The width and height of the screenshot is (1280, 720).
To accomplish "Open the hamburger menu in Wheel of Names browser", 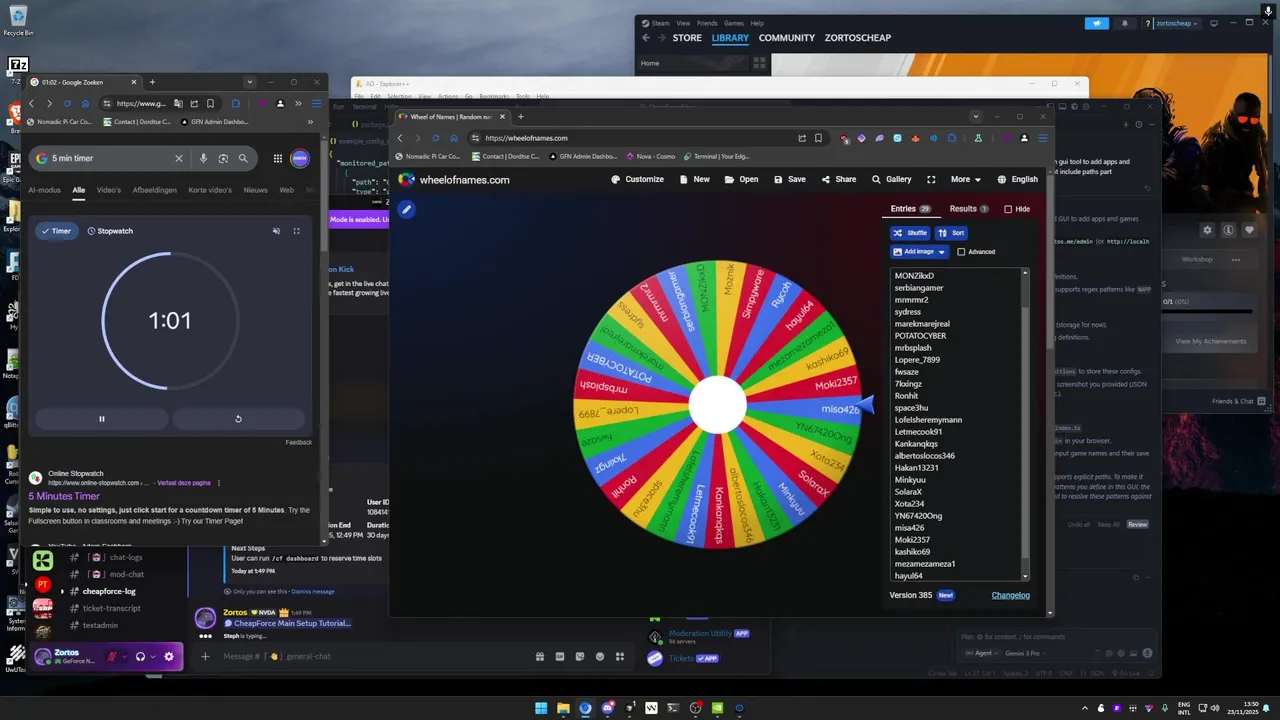I will [1043, 138].
